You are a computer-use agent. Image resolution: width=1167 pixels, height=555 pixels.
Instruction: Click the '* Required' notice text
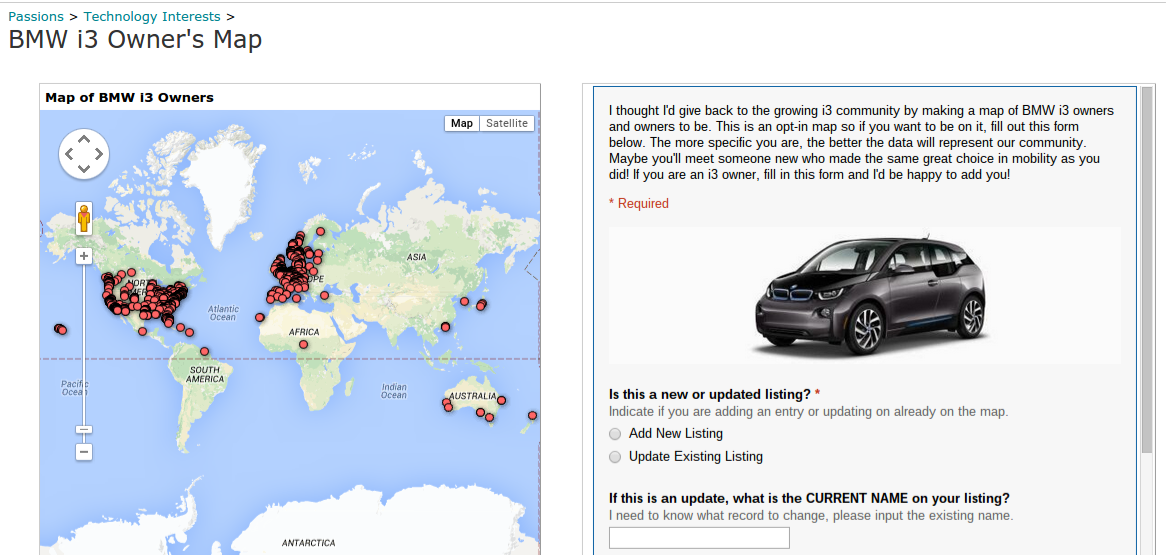pyautogui.click(x=639, y=203)
